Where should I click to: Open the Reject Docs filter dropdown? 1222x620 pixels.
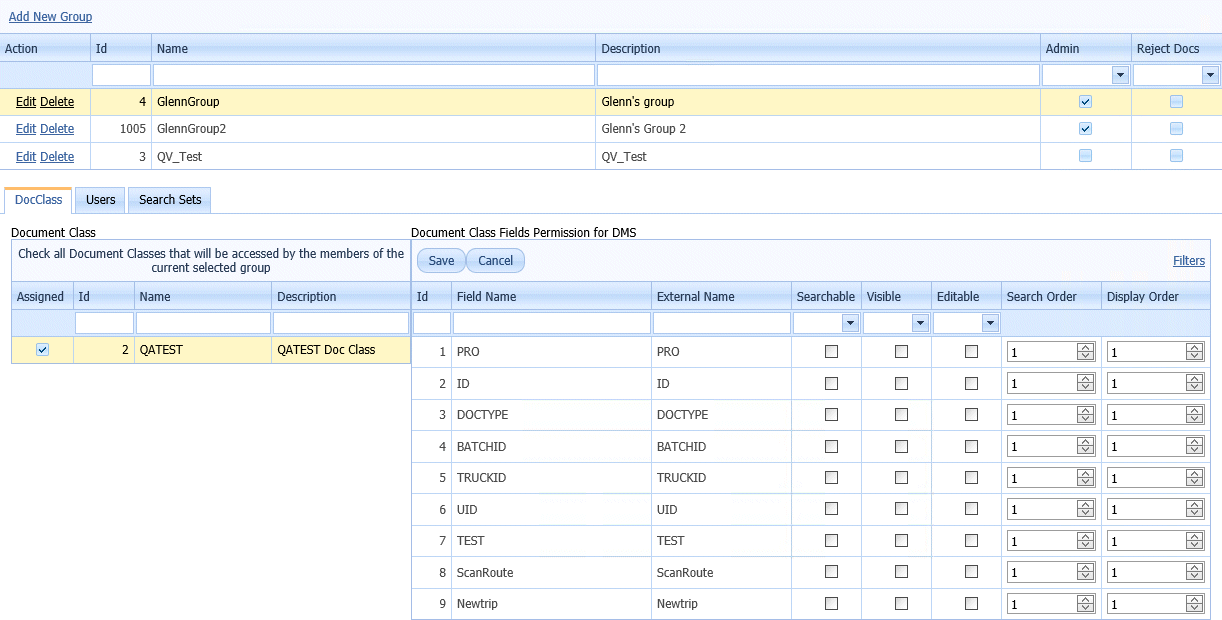(1210, 75)
